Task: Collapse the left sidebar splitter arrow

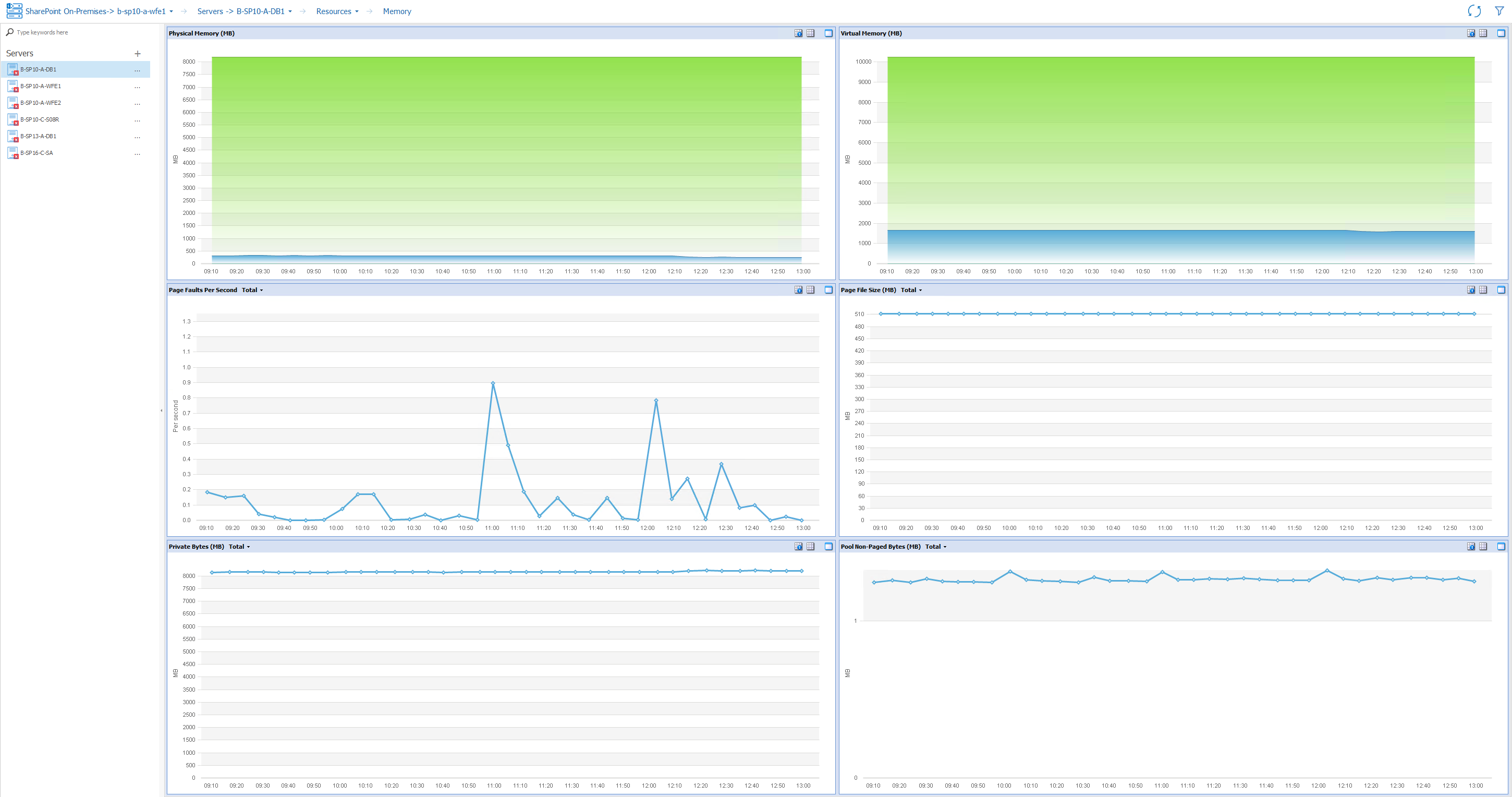Action: (x=162, y=410)
